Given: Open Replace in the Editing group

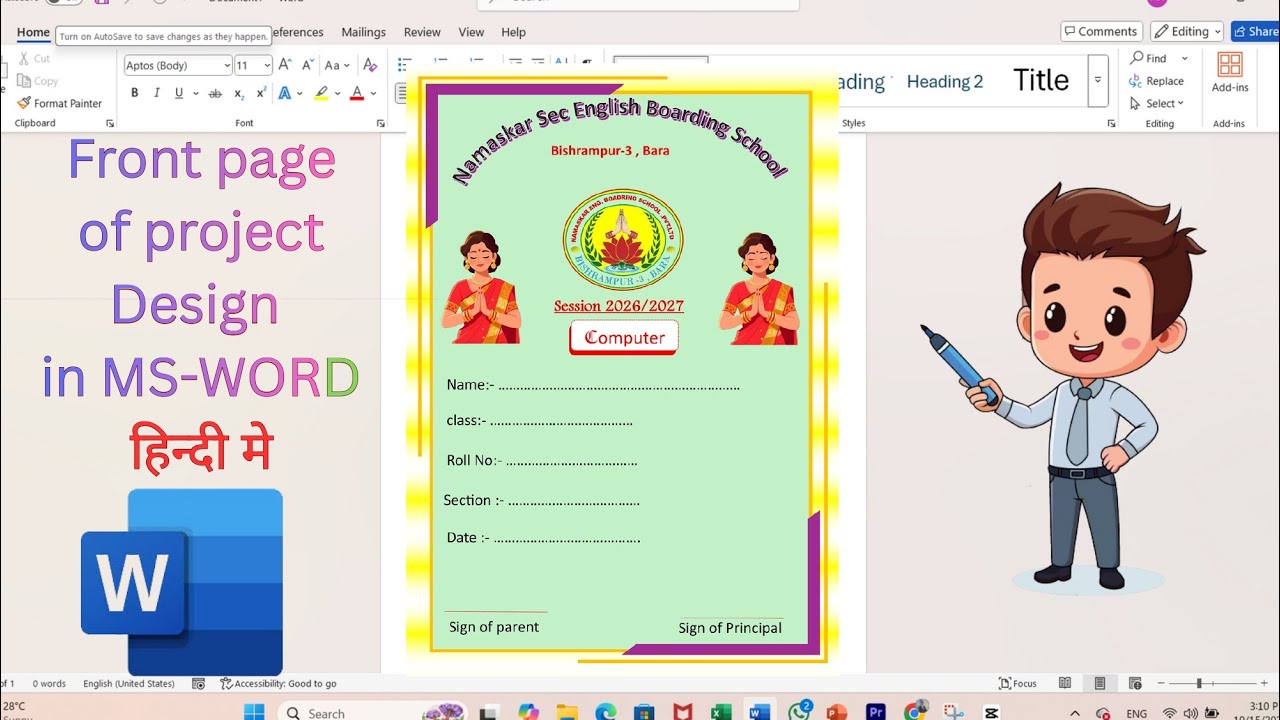Looking at the screenshot, I should point(1157,81).
